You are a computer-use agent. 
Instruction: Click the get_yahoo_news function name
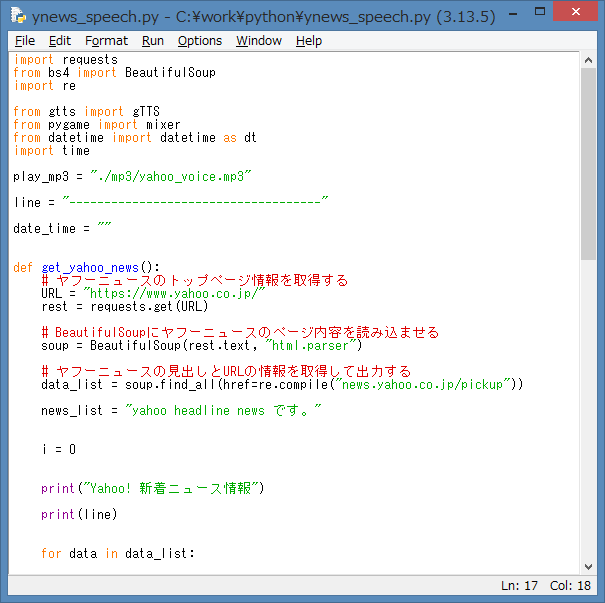tap(97, 268)
